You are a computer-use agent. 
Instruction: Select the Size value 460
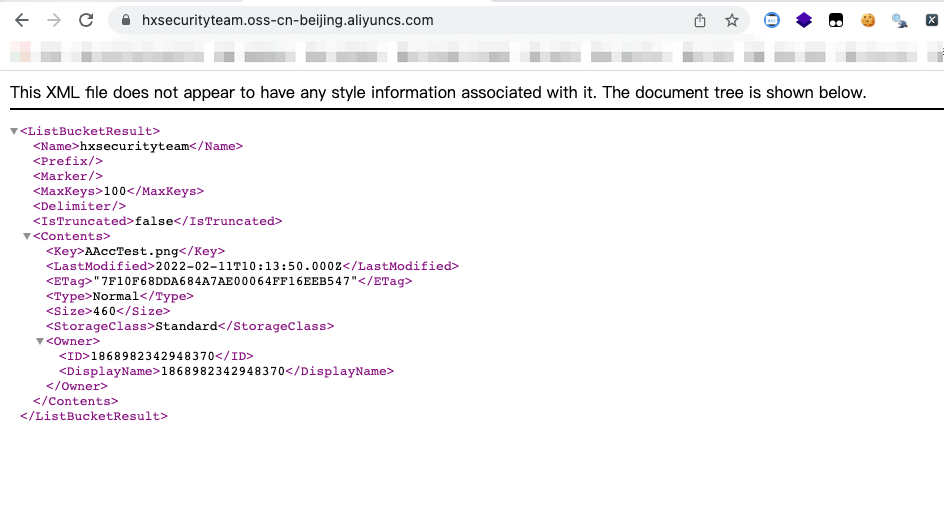tap(104, 311)
